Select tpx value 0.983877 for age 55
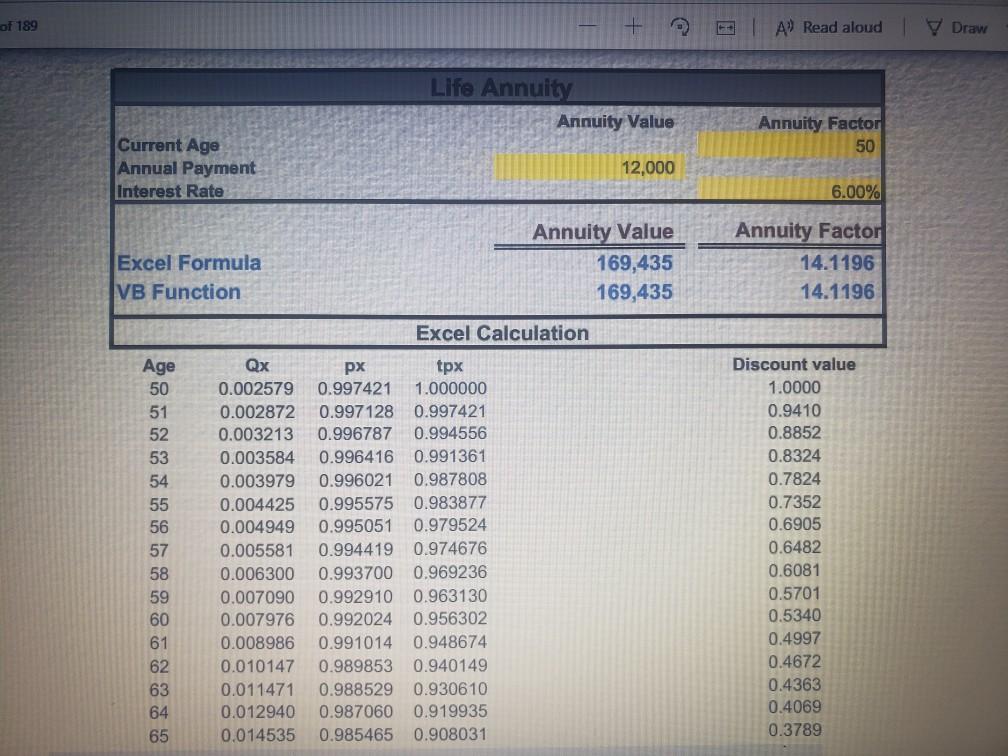Image resolution: width=1008 pixels, height=756 pixels. [x=450, y=503]
